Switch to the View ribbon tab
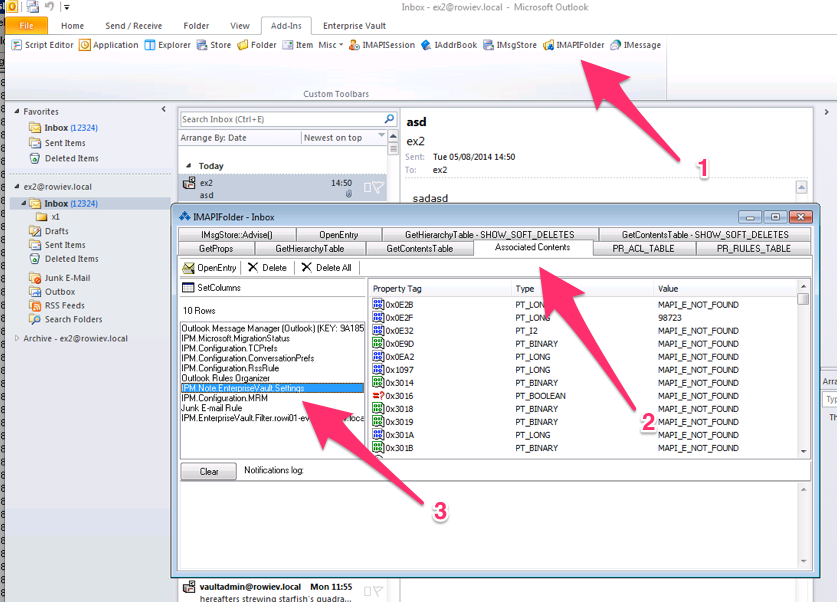Viewport: 837px width, 602px height. coord(240,26)
